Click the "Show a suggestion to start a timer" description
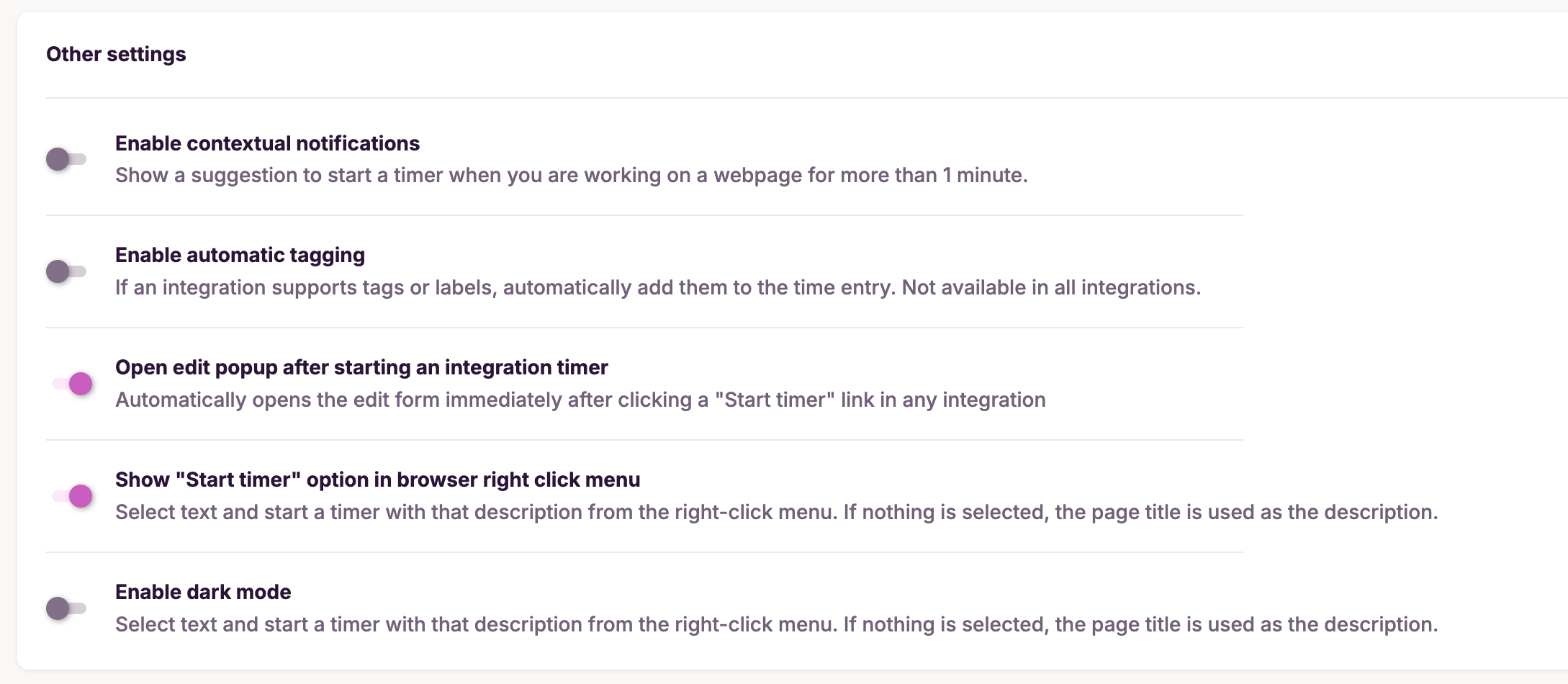 [571, 175]
